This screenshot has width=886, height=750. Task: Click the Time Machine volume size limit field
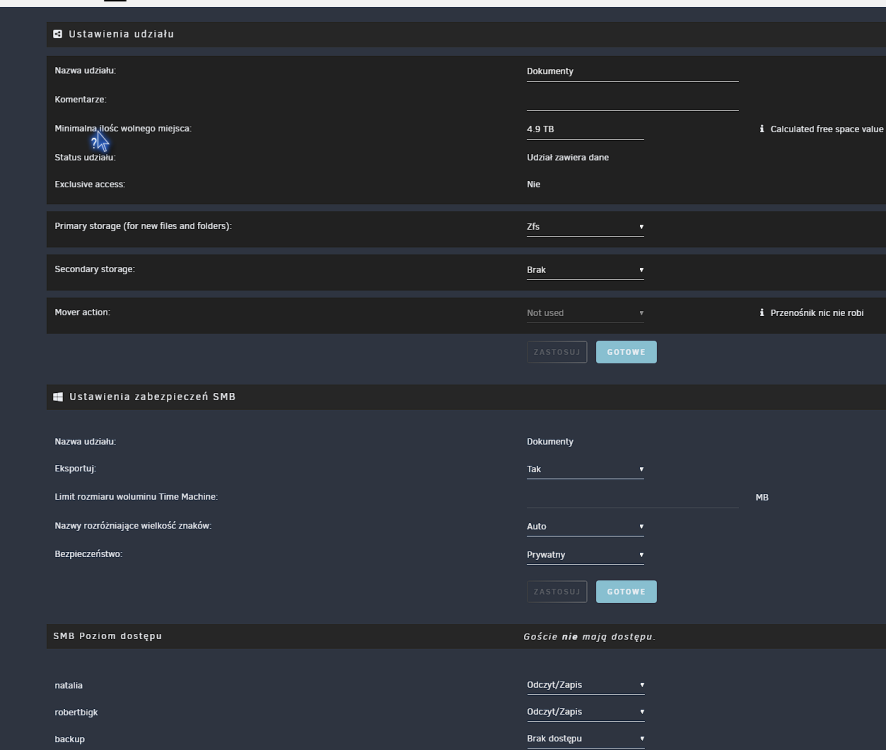(632, 497)
